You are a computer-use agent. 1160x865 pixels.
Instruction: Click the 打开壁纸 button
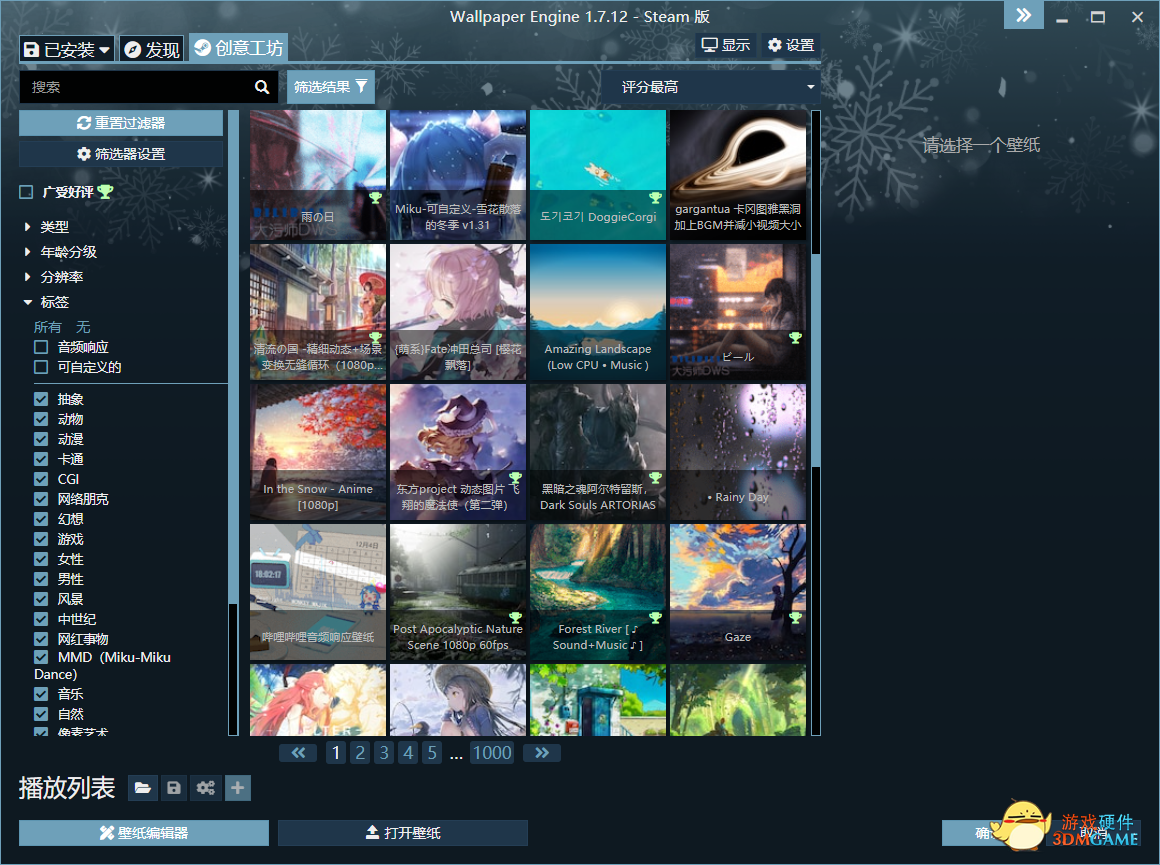[x=403, y=833]
